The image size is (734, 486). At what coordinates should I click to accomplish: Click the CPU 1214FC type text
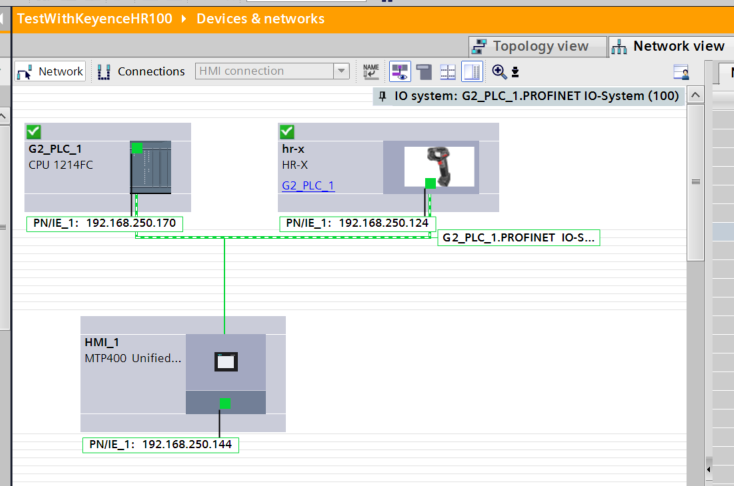pyautogui.click(x=61, y=165)
